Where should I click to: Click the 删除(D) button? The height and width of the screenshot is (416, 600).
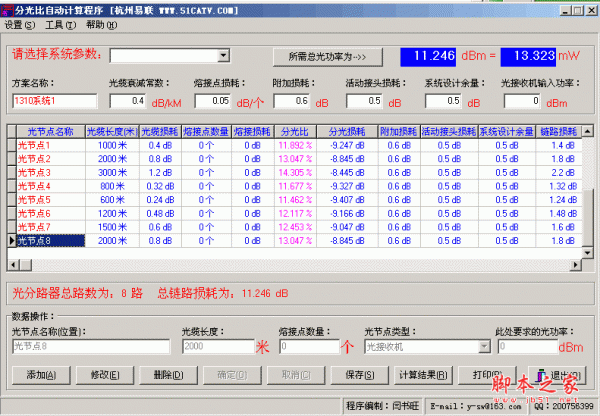[168, 375]
